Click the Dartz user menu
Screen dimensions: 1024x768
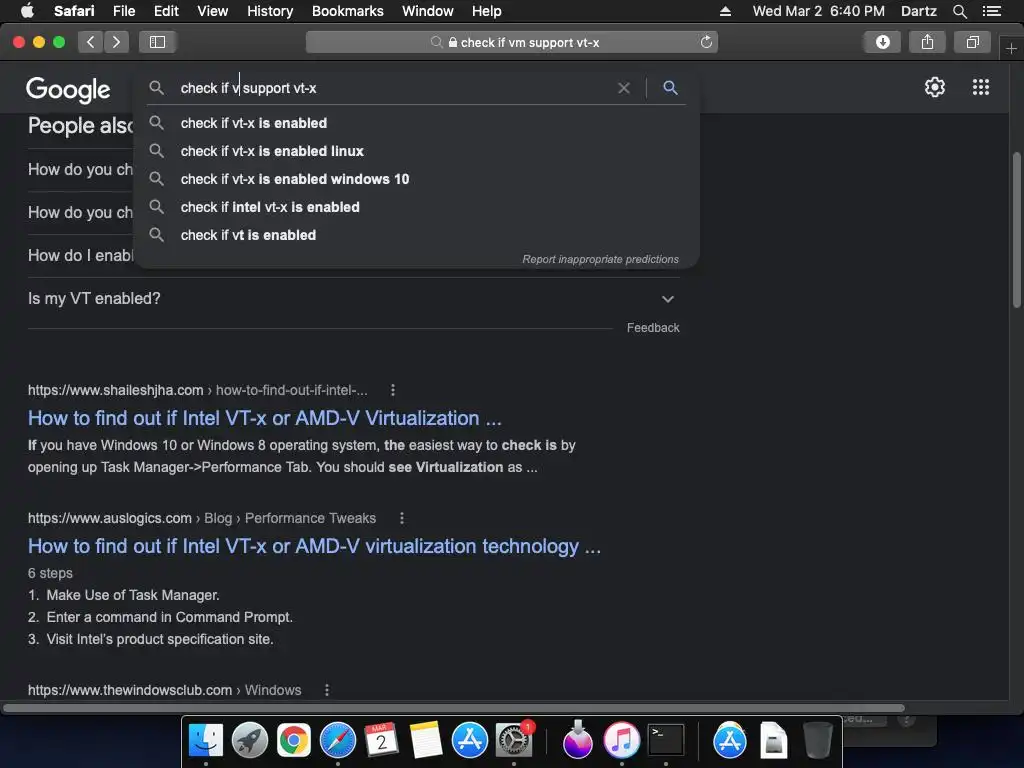[918, 11]
